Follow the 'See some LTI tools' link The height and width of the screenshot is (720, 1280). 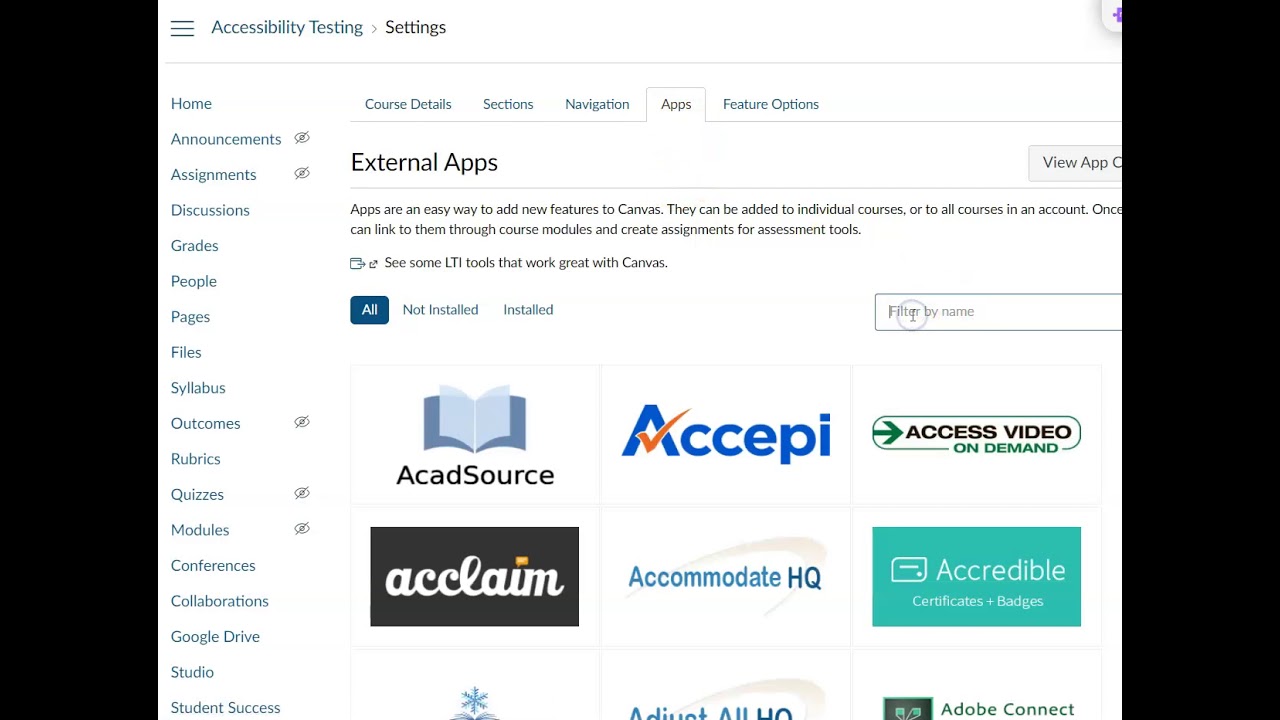(x=526, y=263)
